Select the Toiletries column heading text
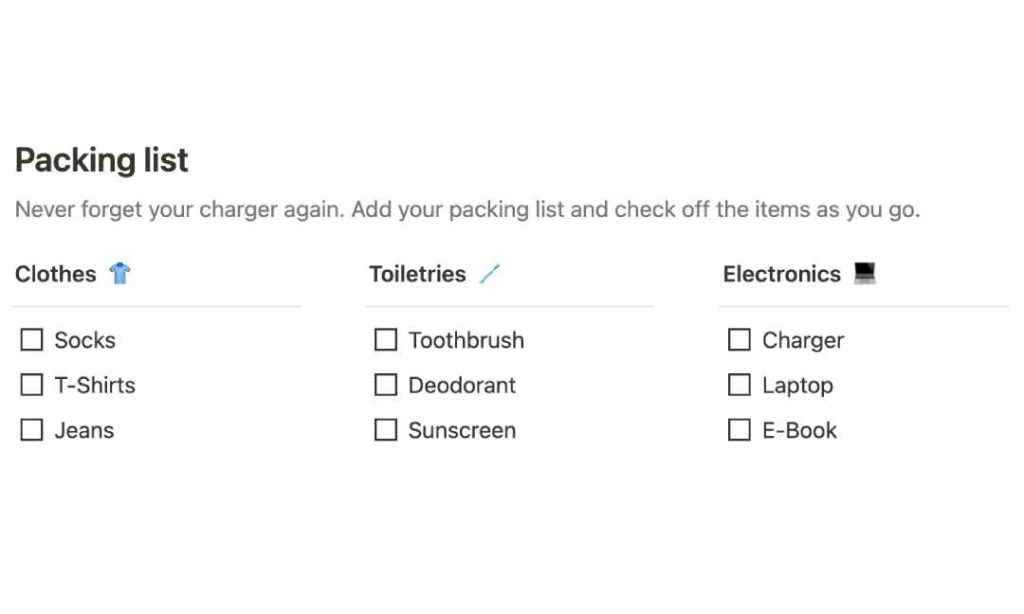 click(x=417, y=274)
